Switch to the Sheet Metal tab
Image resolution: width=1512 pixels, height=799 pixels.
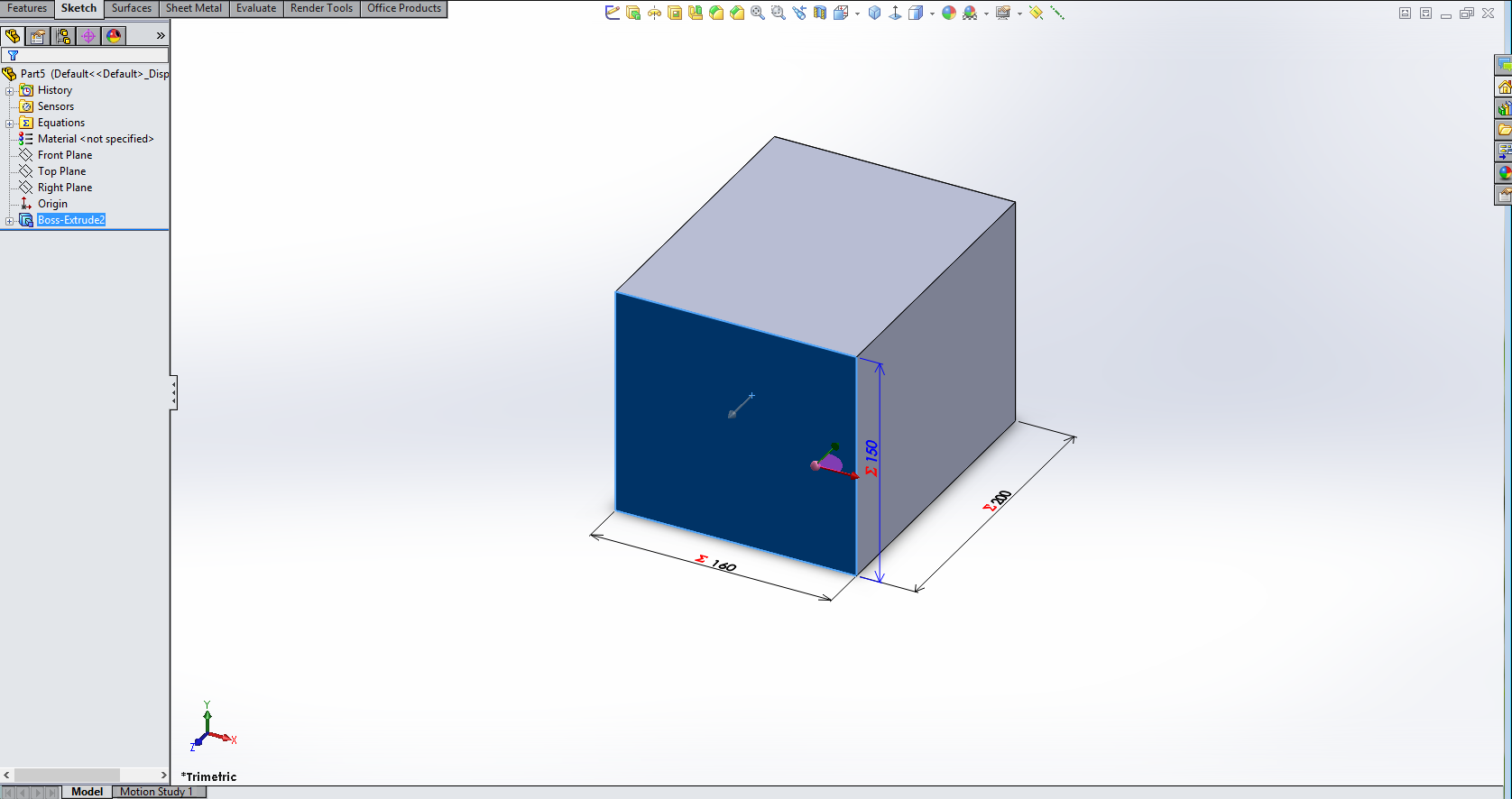[194, 8]
